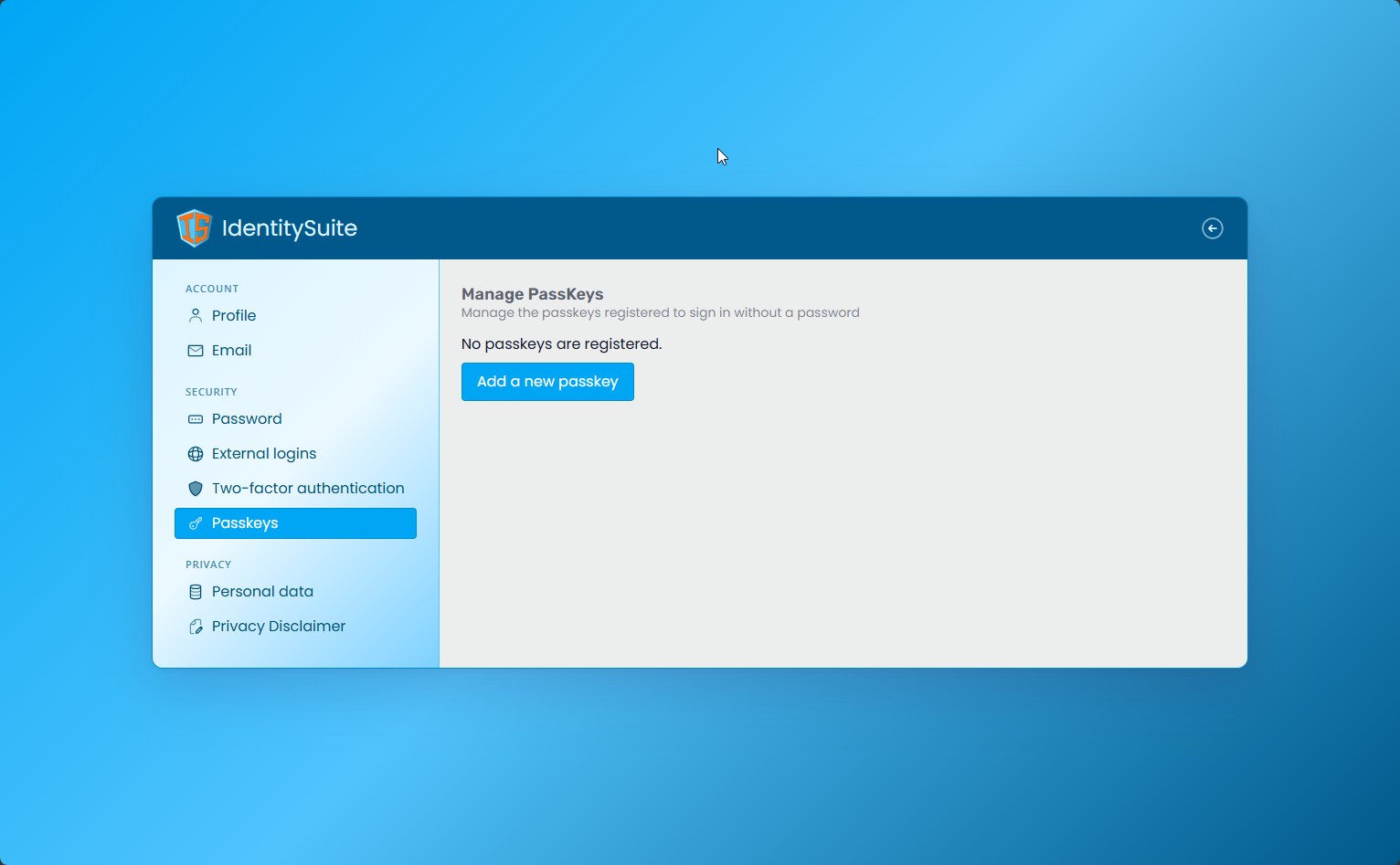The height and width of the screenshot is (865, 1400).
Task: Go to Email settings
Action: click(x=295, y=351)
